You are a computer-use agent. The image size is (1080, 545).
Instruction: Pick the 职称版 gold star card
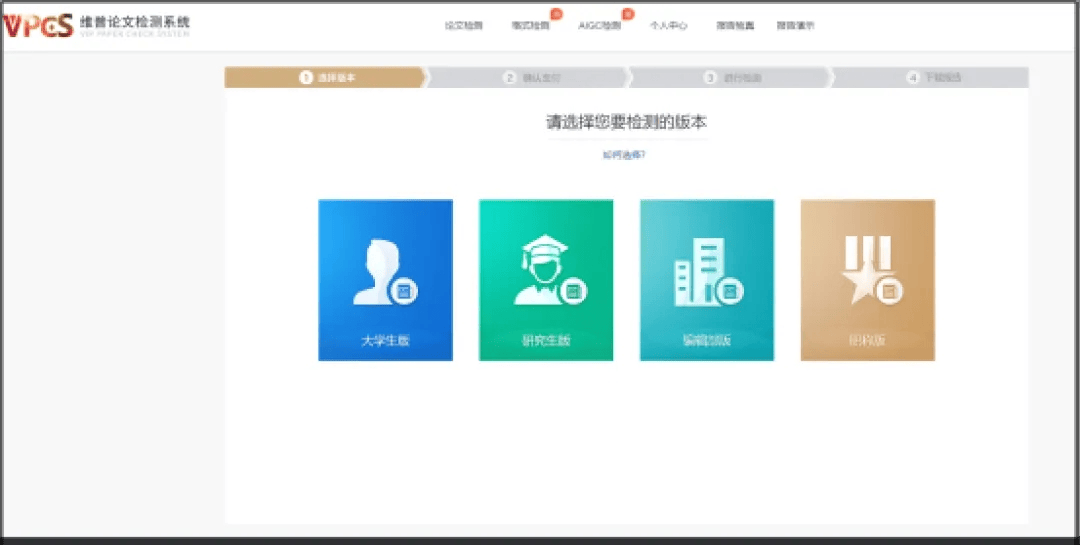pos(867,280)
